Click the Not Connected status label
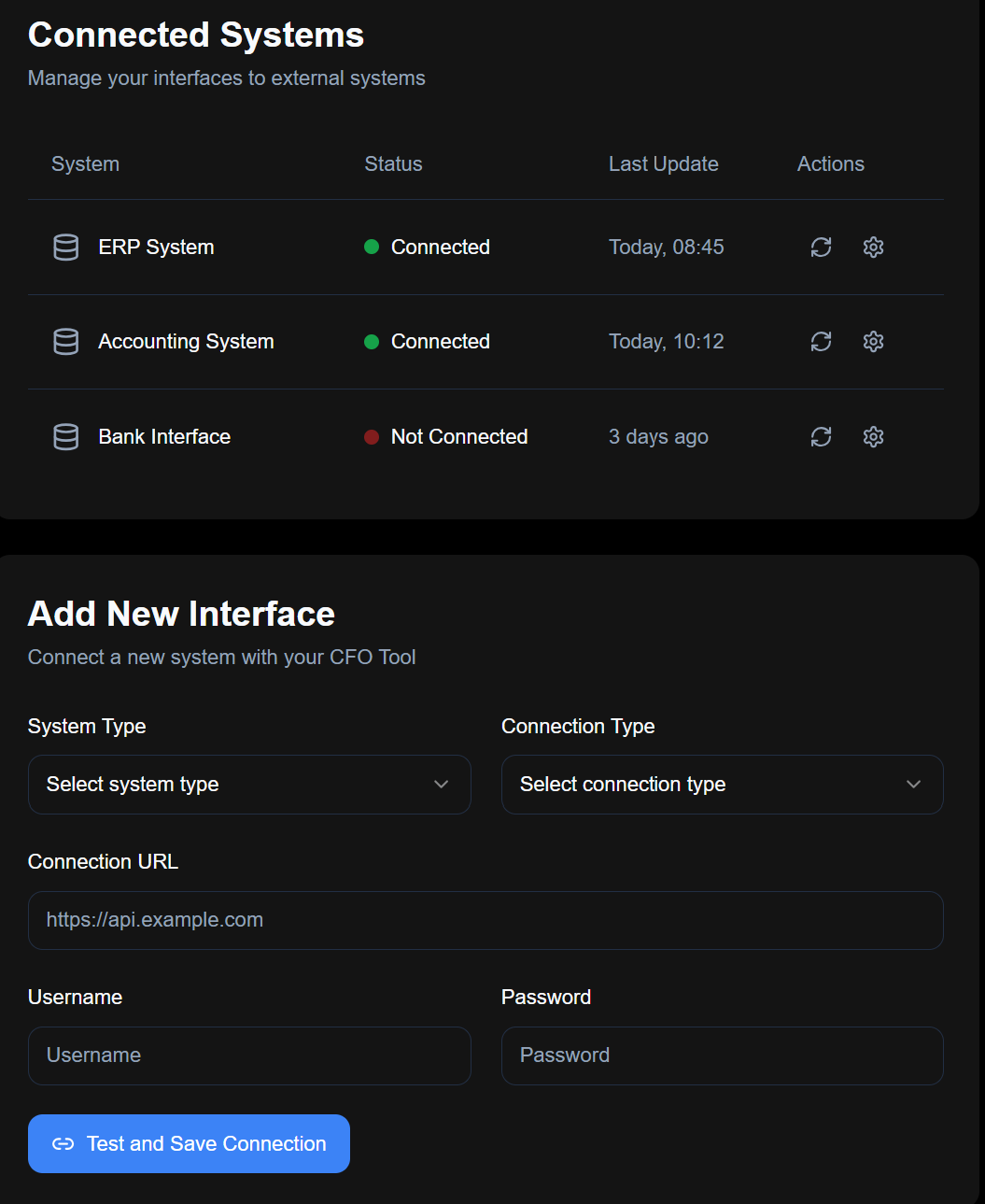 (x=458, y=437)
